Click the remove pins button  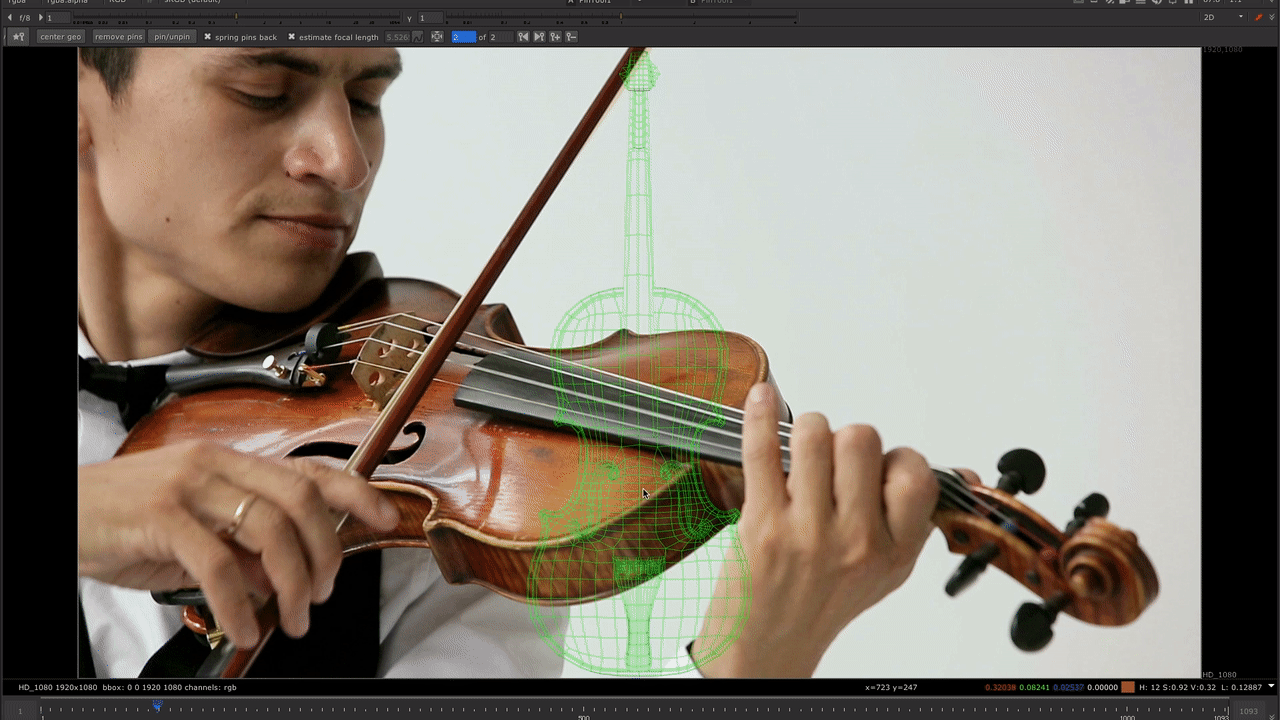click(x=119, y=37)
